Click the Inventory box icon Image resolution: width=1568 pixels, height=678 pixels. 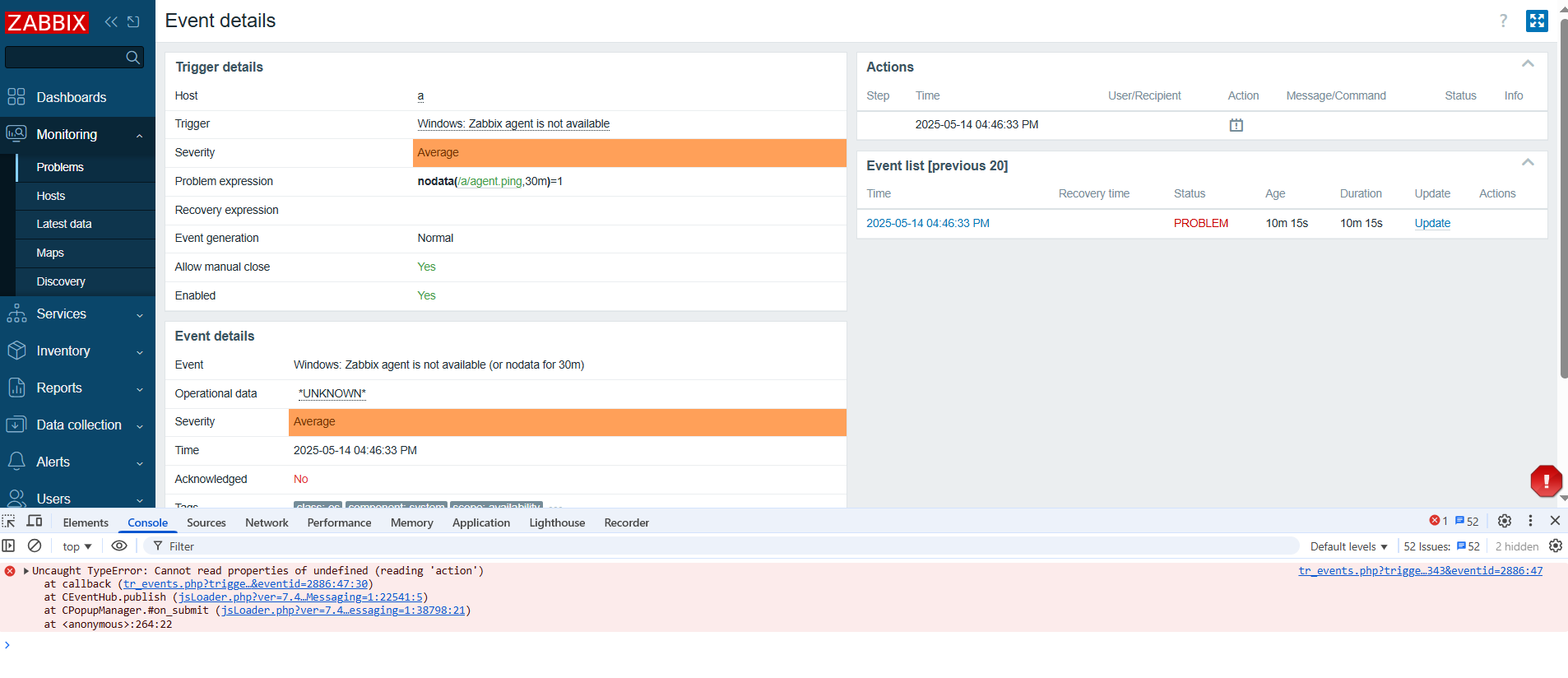point(16,351)
